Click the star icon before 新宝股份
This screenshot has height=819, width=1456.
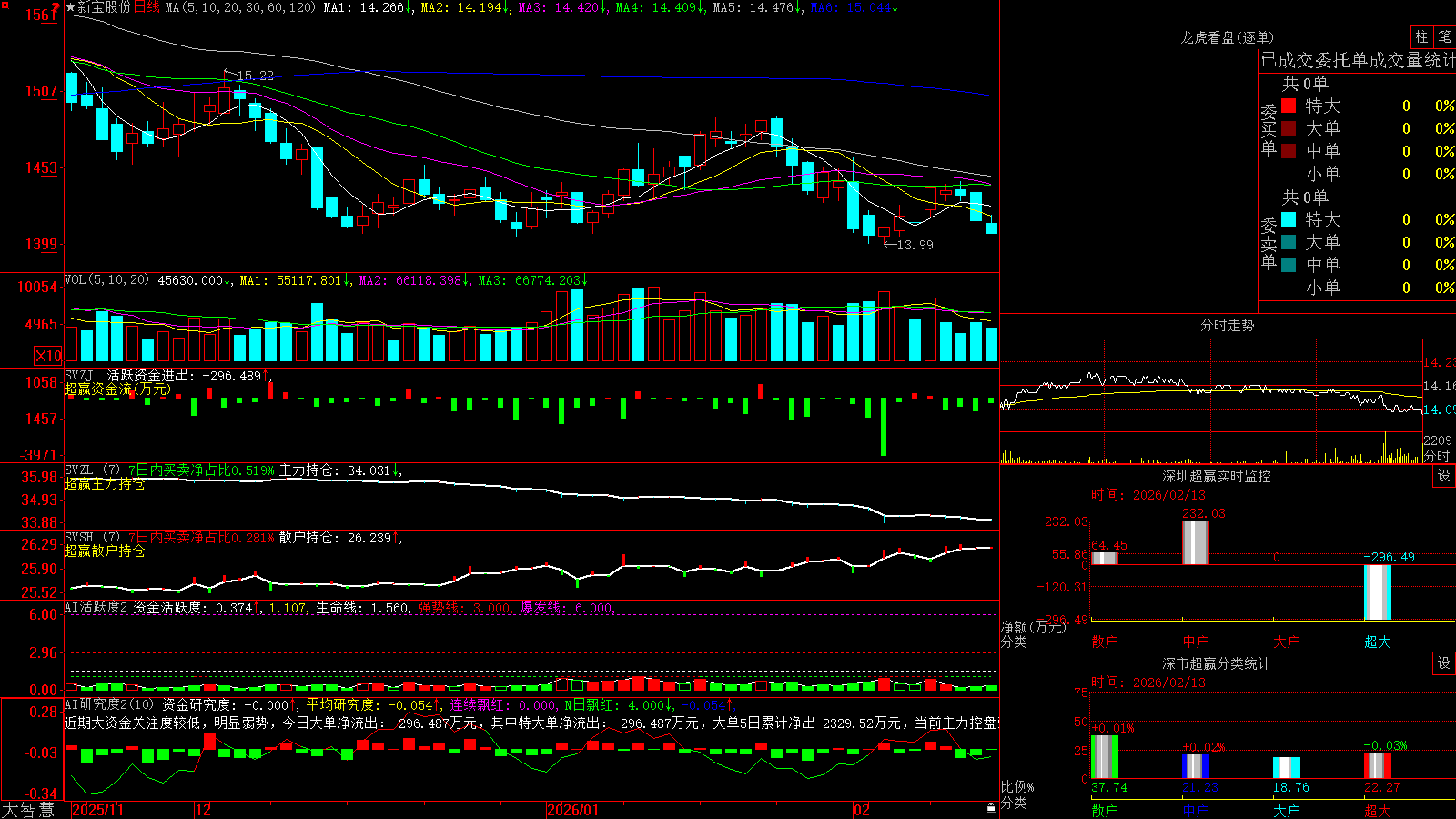(71, 7)
